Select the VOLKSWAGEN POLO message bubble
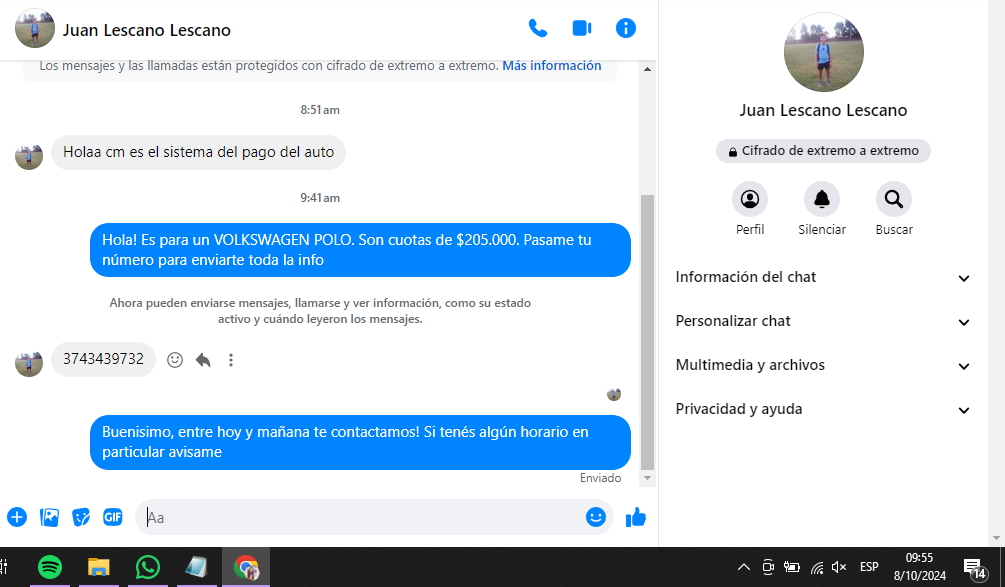Viewport: 1005px width, 587px height. [x=360, y=250]
